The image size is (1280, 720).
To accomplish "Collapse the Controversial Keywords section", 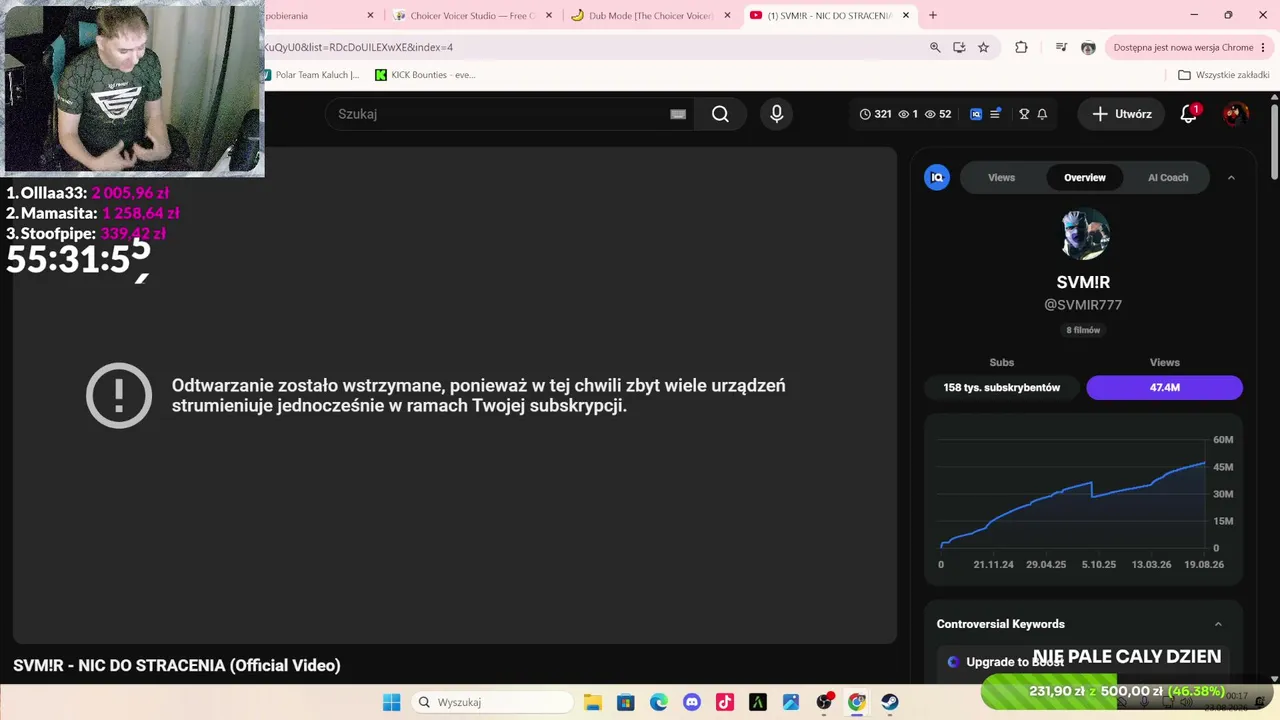I will 1218,624.
